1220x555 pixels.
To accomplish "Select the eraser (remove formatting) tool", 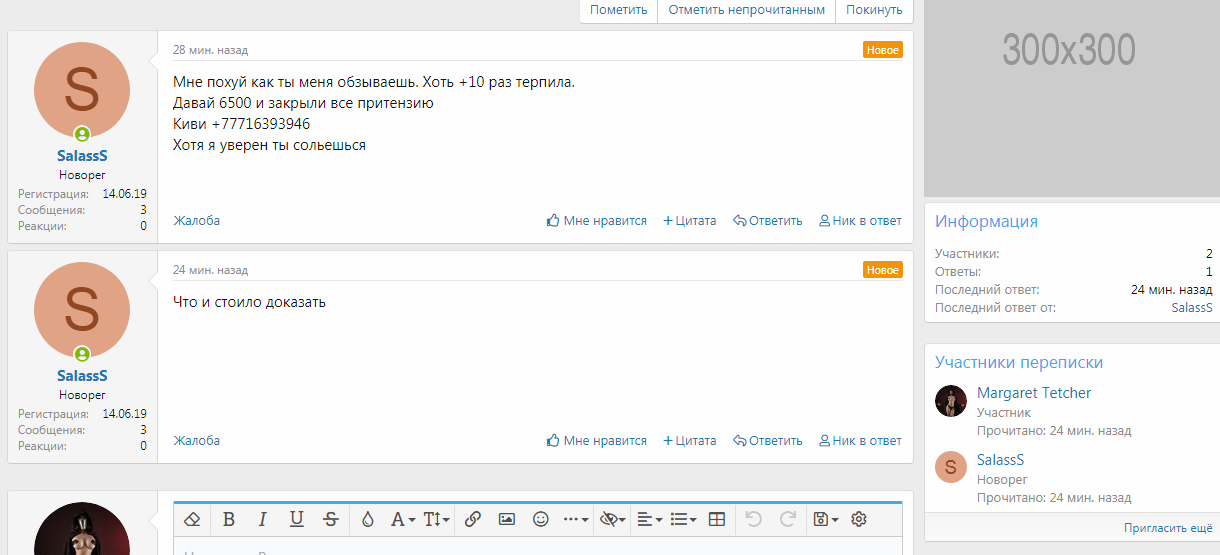I will pos(194,519).
